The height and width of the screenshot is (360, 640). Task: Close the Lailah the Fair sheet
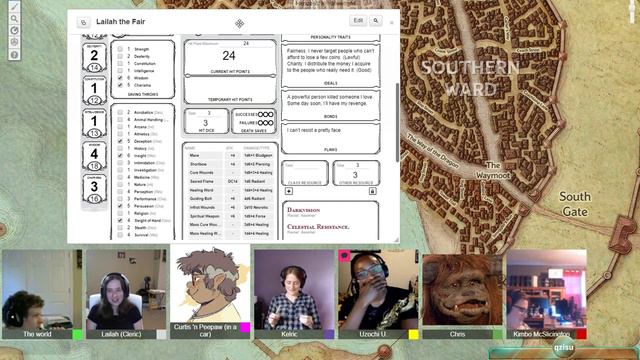coord(391,22)
